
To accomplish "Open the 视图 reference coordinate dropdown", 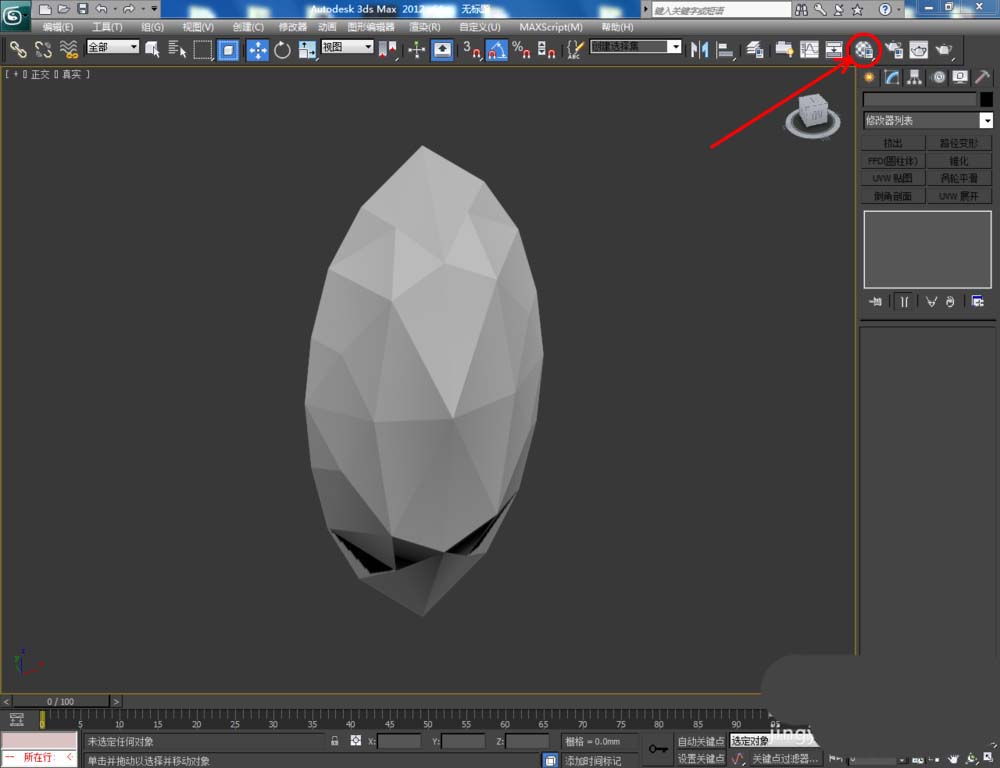I will pyautogui.click(x=347, y=47).
